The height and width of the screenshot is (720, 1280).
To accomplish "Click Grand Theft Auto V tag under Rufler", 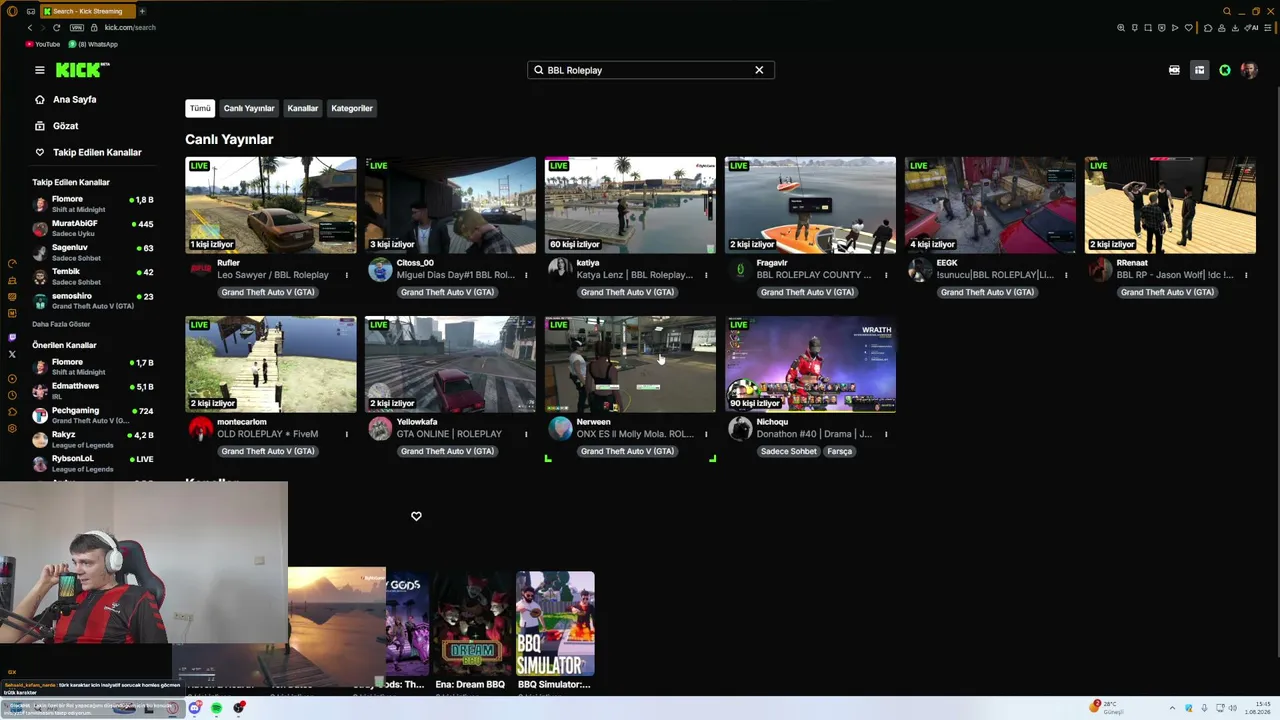I will point(267,292).
